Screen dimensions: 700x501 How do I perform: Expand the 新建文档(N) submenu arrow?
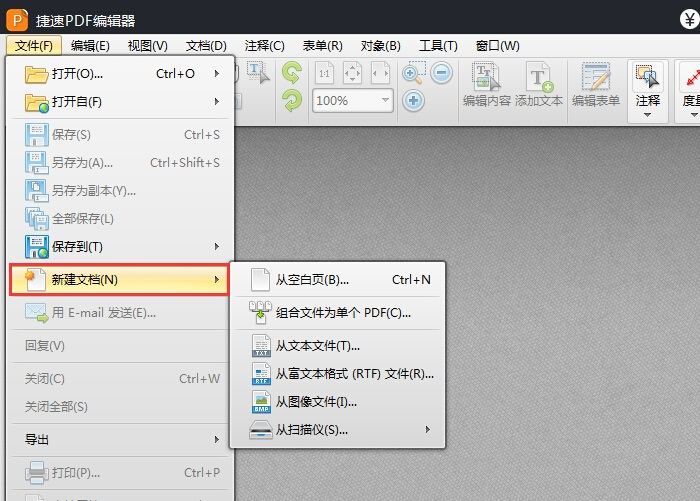(217, 280)
